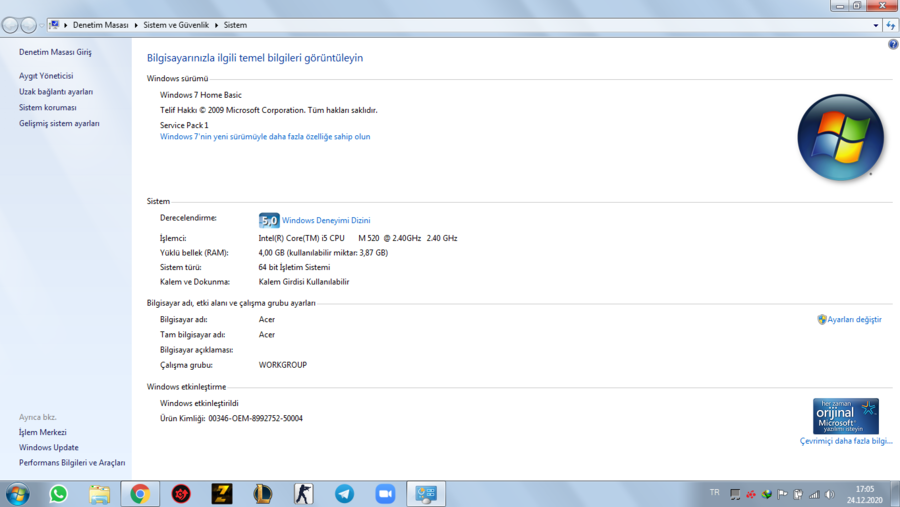Open the red-and-black round taskbar app
This screenshot has width=900, height=507.
(181, 494)
